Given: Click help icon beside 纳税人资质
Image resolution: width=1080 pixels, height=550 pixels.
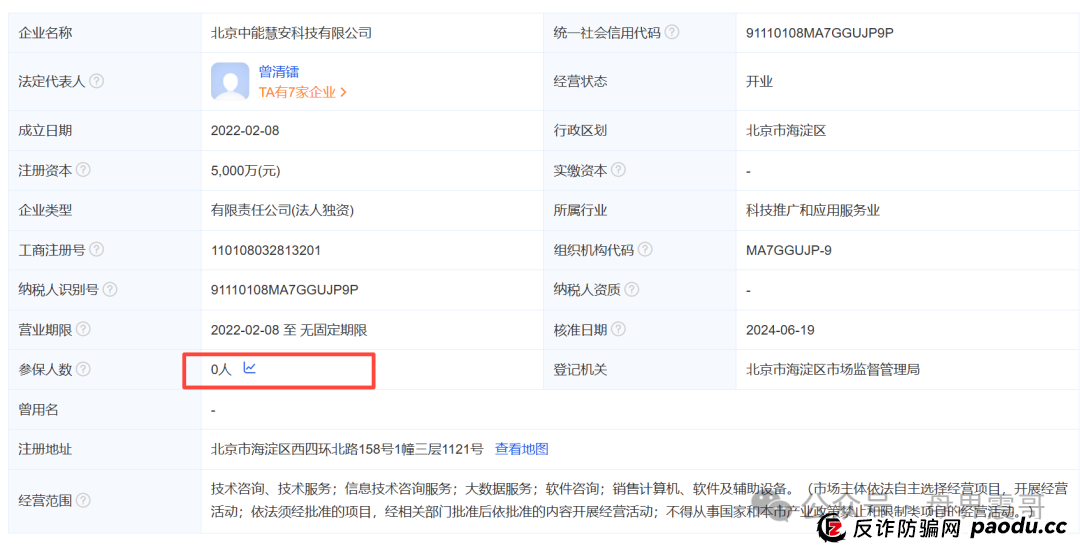Looking at the screenshot, I should point(632,290).
